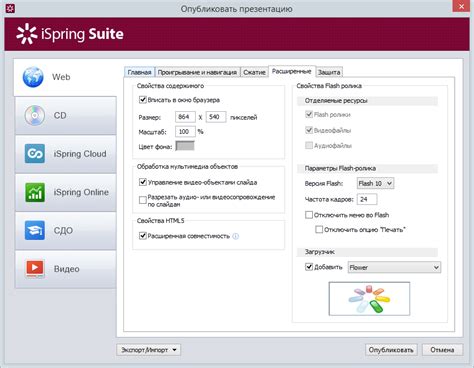The image size is (474, 368).
Task: Click the Загрузчик section heading
Action: [x=320, y=252]
